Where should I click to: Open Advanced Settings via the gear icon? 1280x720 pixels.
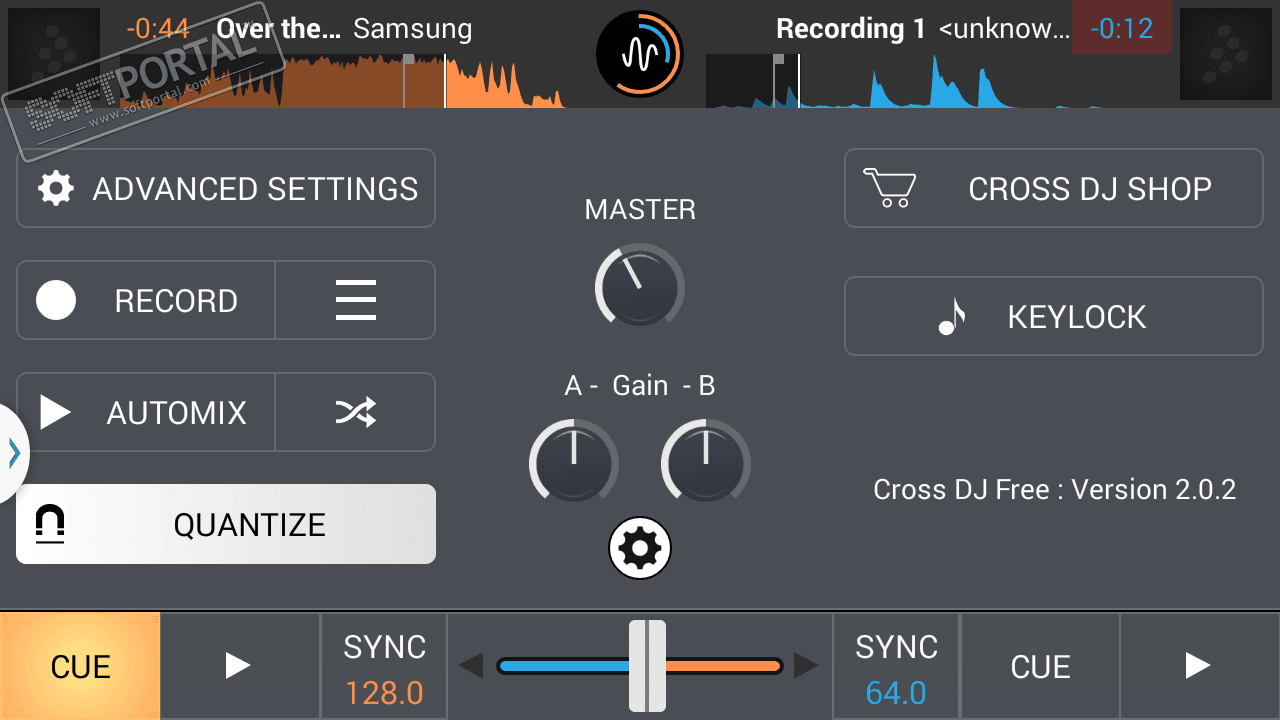tap(56, 189)
